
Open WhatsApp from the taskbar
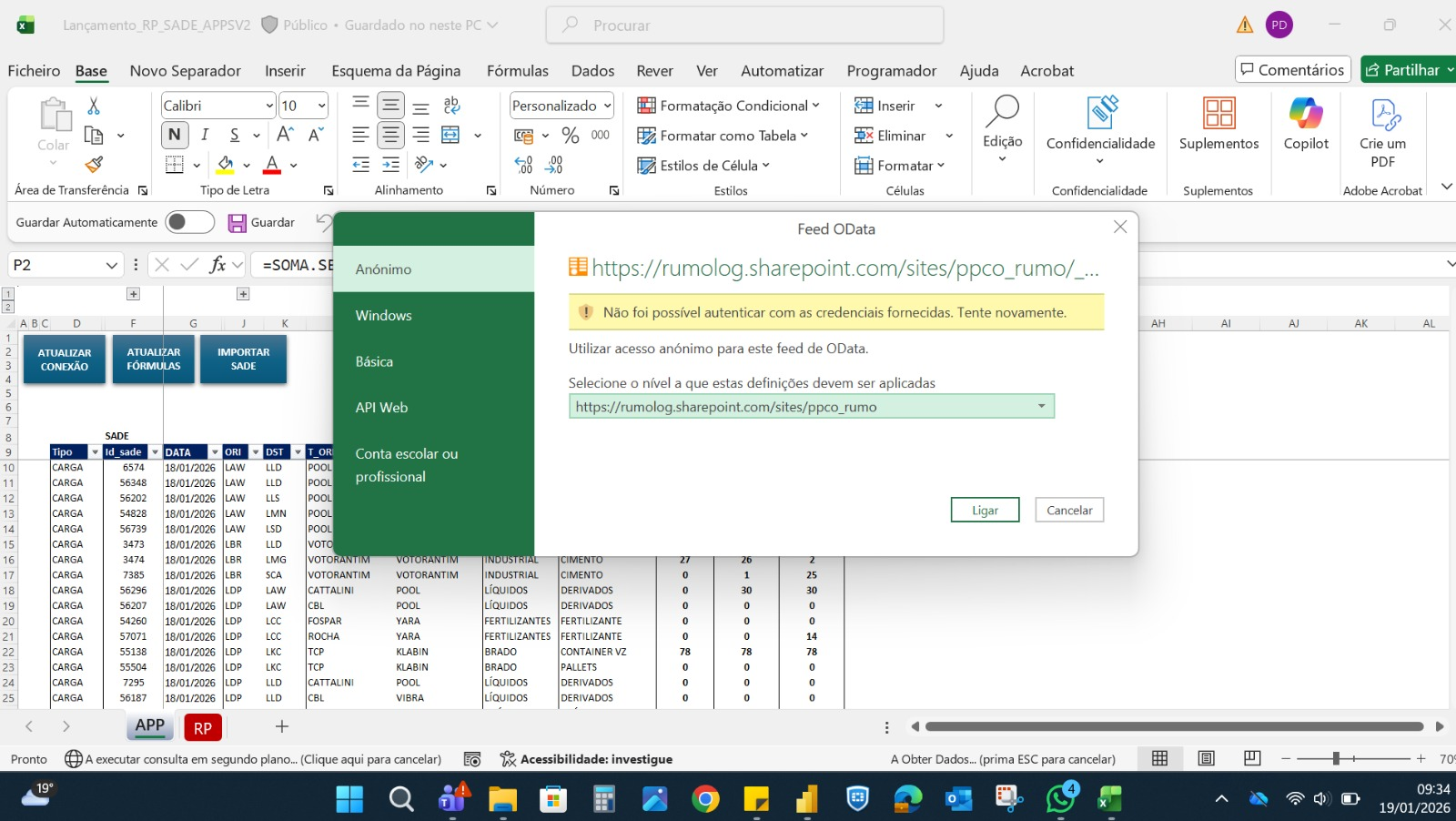(1060, 799)
